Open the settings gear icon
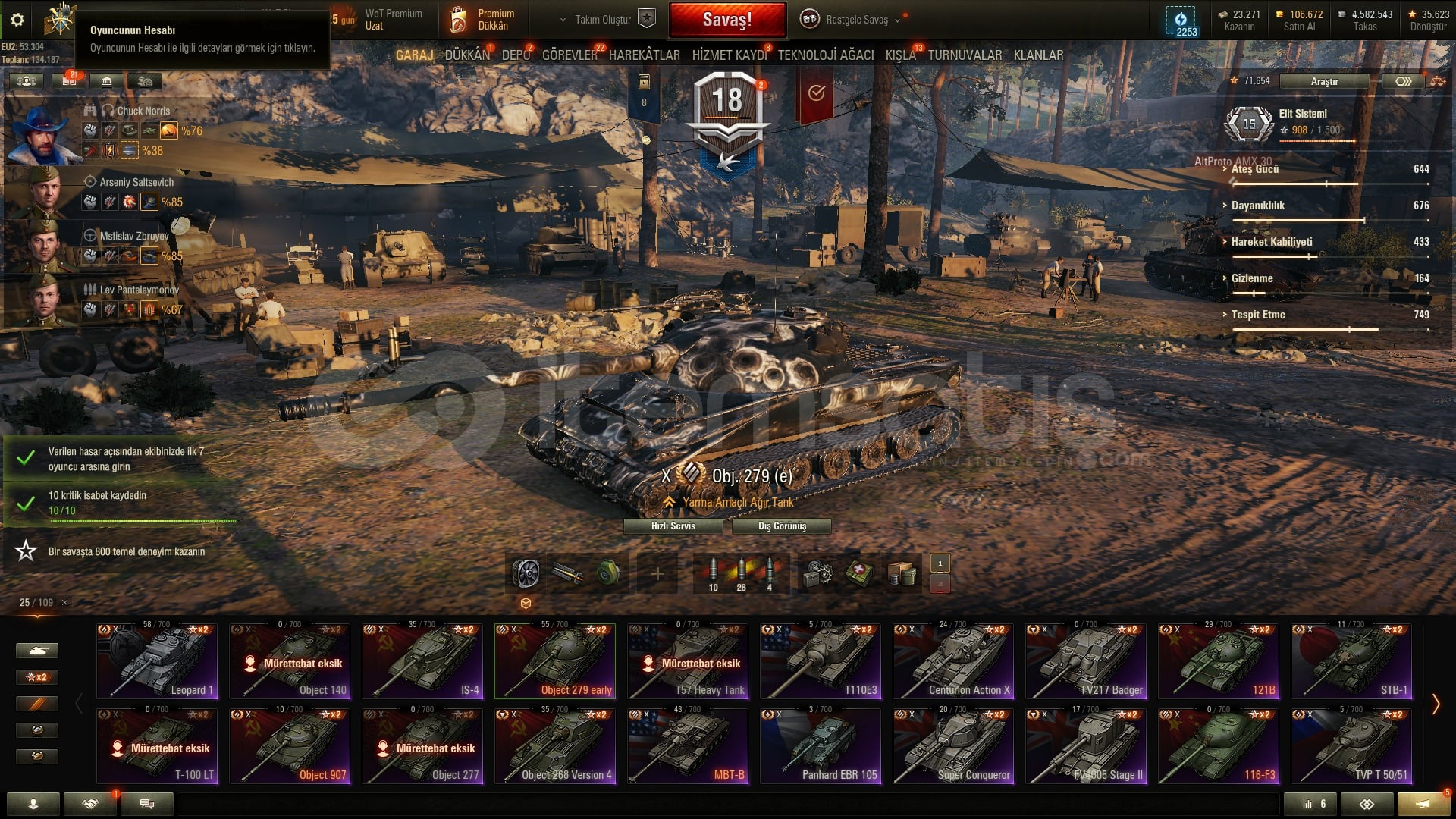Viewport: 1456px width, 819px height. point(17,20)
